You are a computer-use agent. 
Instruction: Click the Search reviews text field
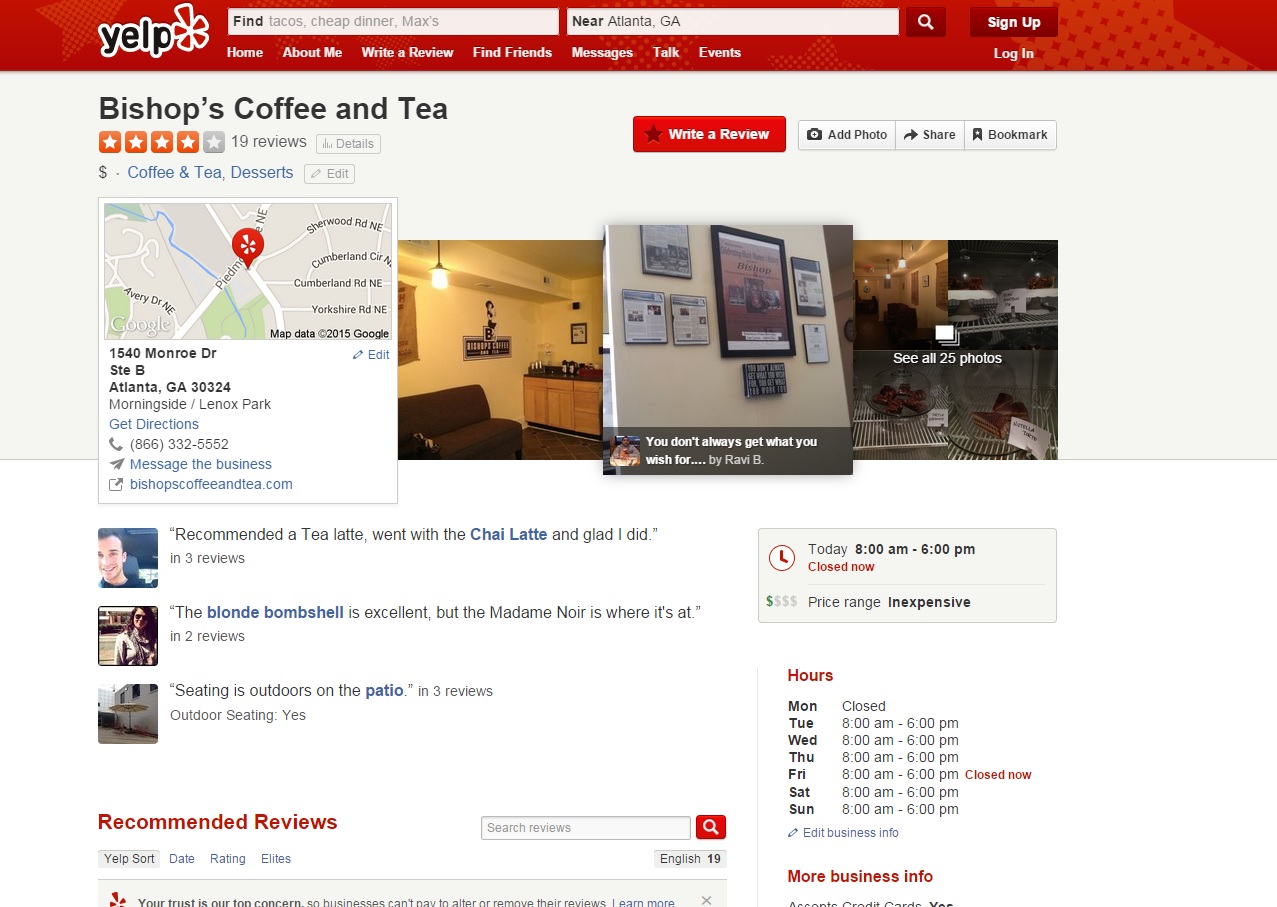(585, 828)
